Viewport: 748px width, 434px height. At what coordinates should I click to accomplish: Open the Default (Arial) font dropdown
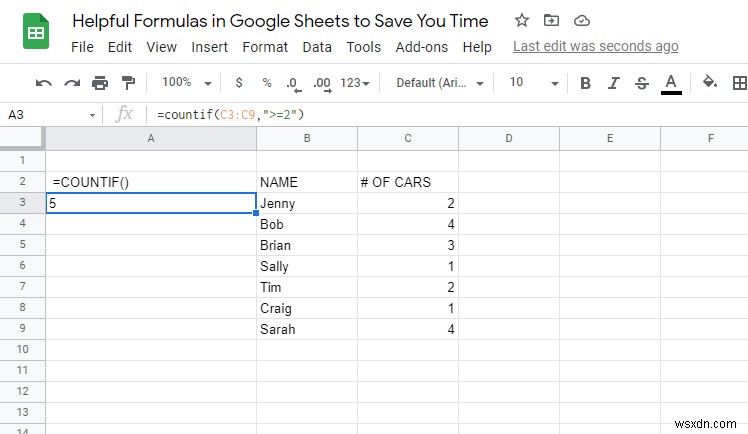click(x=440, y=83)
